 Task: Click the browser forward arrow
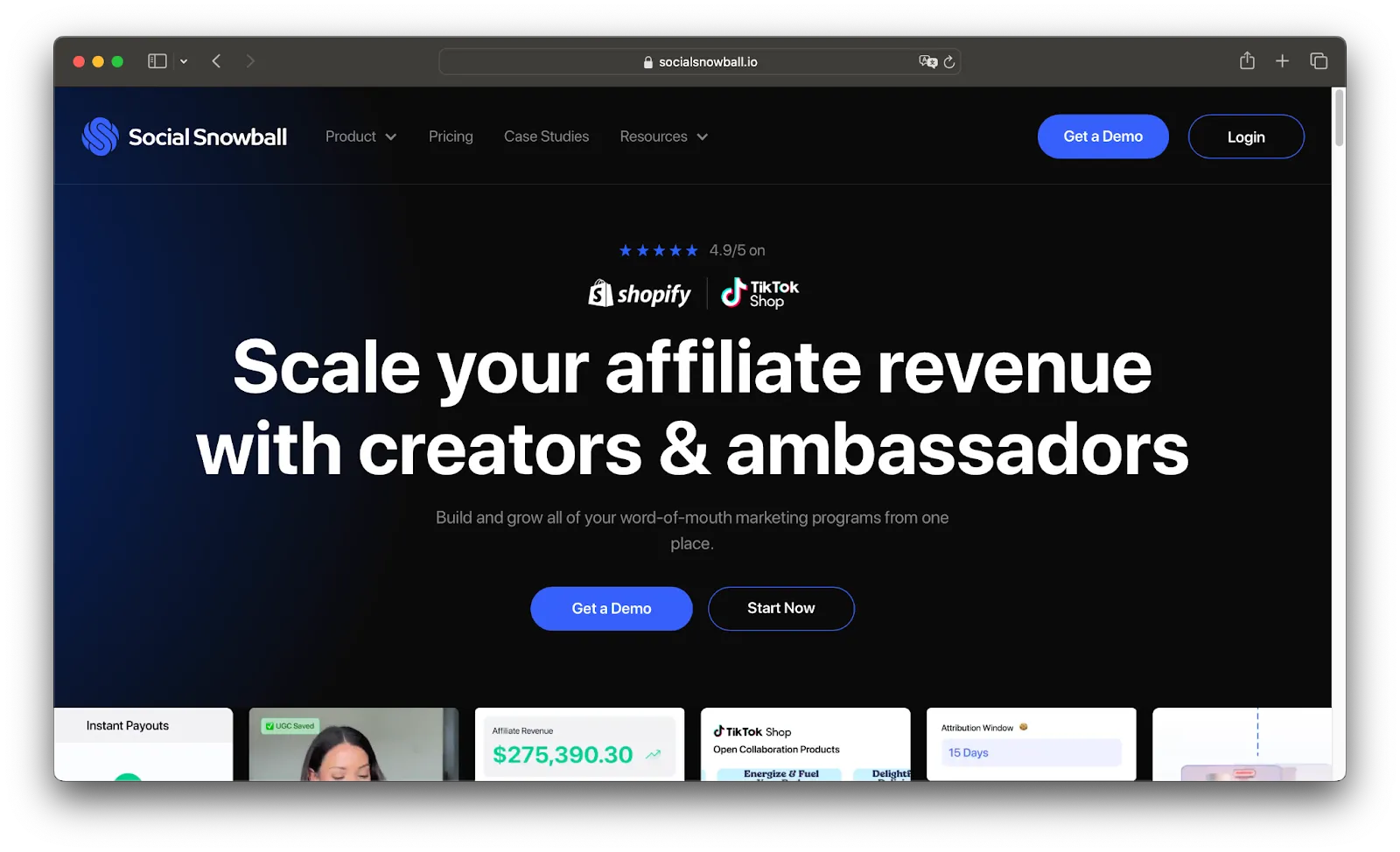(x=250, y=61)
